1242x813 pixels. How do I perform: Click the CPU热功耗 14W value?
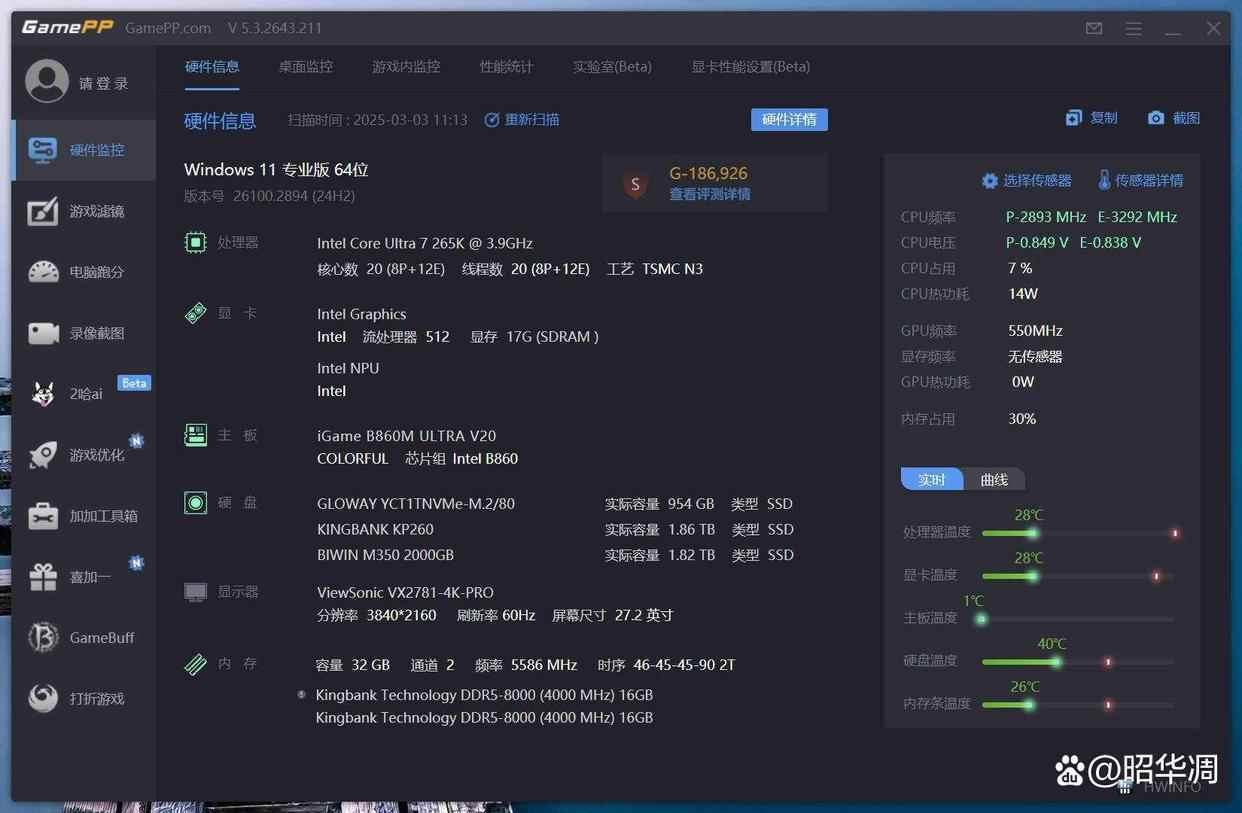pyautogui.click(x=1023, y=294)
